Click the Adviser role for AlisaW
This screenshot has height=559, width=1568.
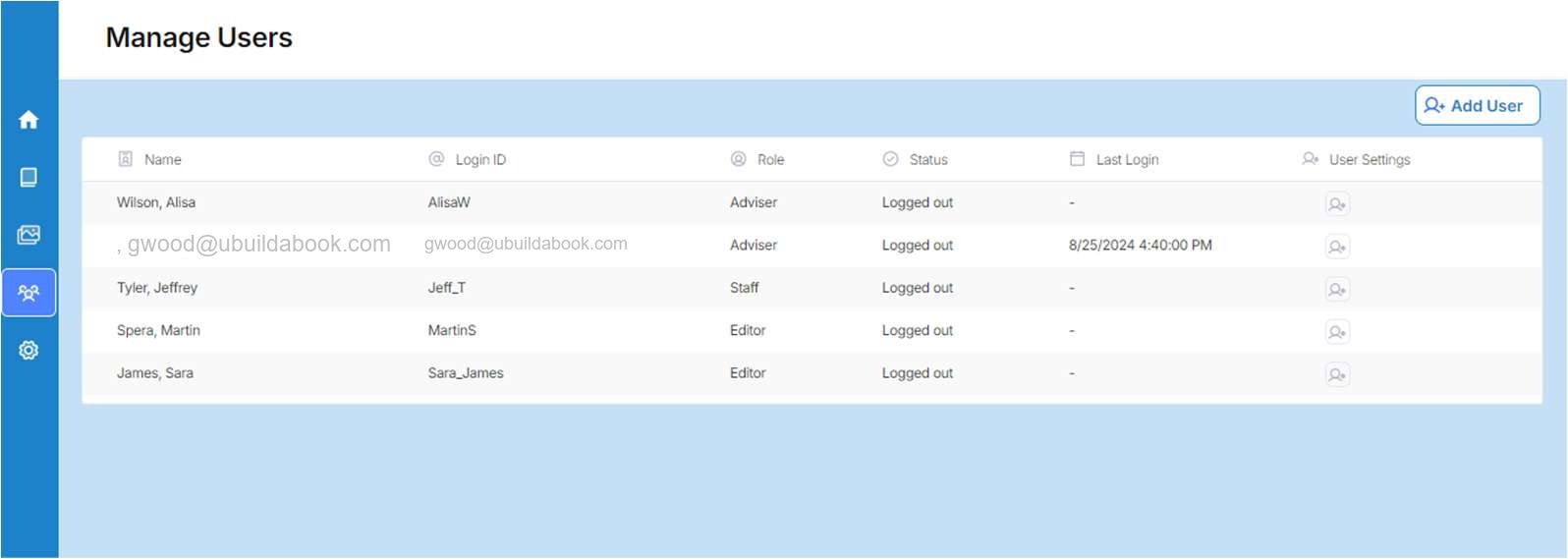(x=754, y=202)
